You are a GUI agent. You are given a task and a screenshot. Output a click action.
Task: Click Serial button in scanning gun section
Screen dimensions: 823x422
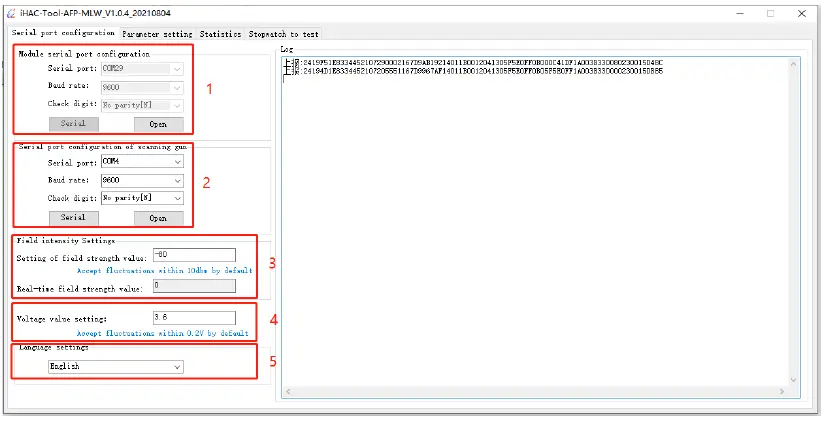coord(73,217)
